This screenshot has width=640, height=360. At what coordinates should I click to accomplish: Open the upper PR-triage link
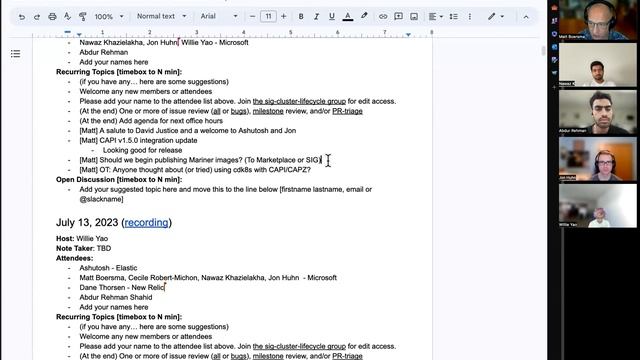(347, 111)
